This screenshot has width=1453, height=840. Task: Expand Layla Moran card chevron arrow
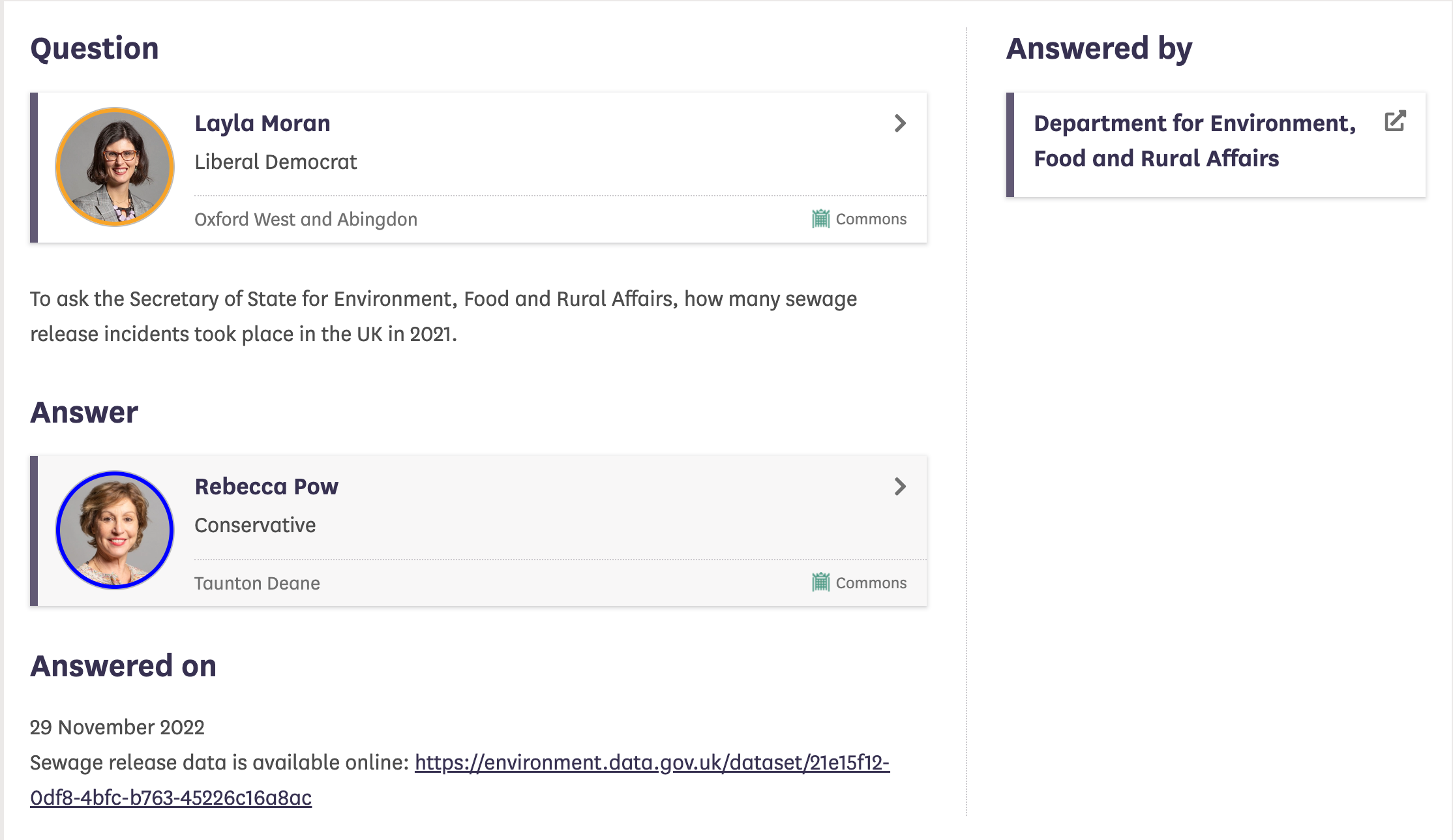900,123
